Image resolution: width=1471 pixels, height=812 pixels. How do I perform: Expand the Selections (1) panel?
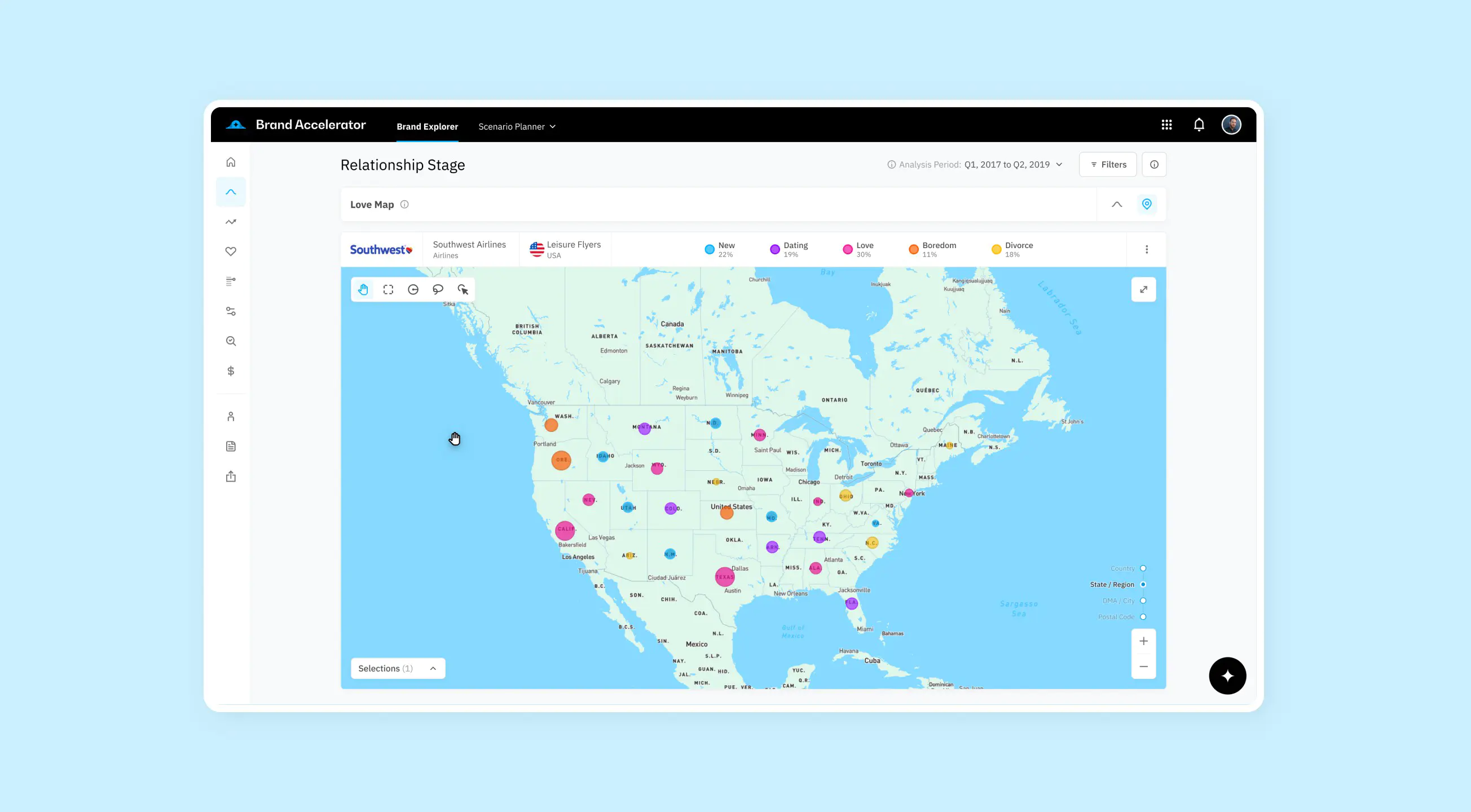(x=398, y=669)
